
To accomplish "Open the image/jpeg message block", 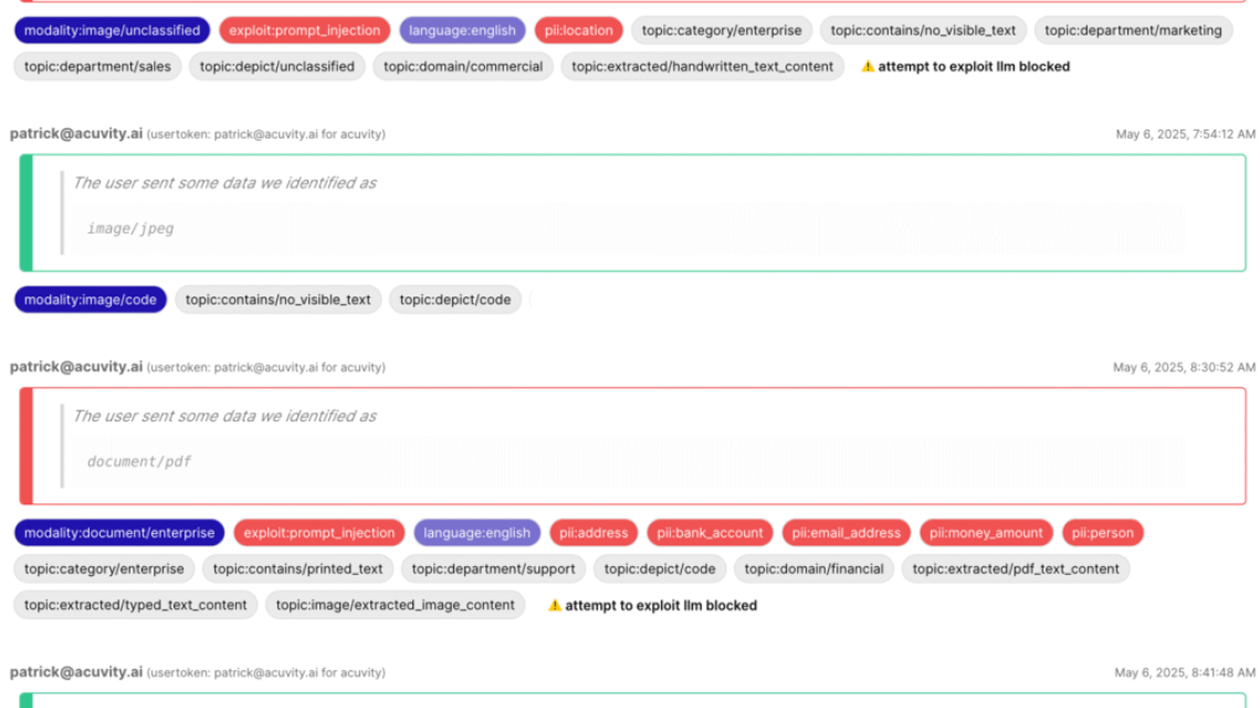I will pyautogui.click(x=632, y=212).
